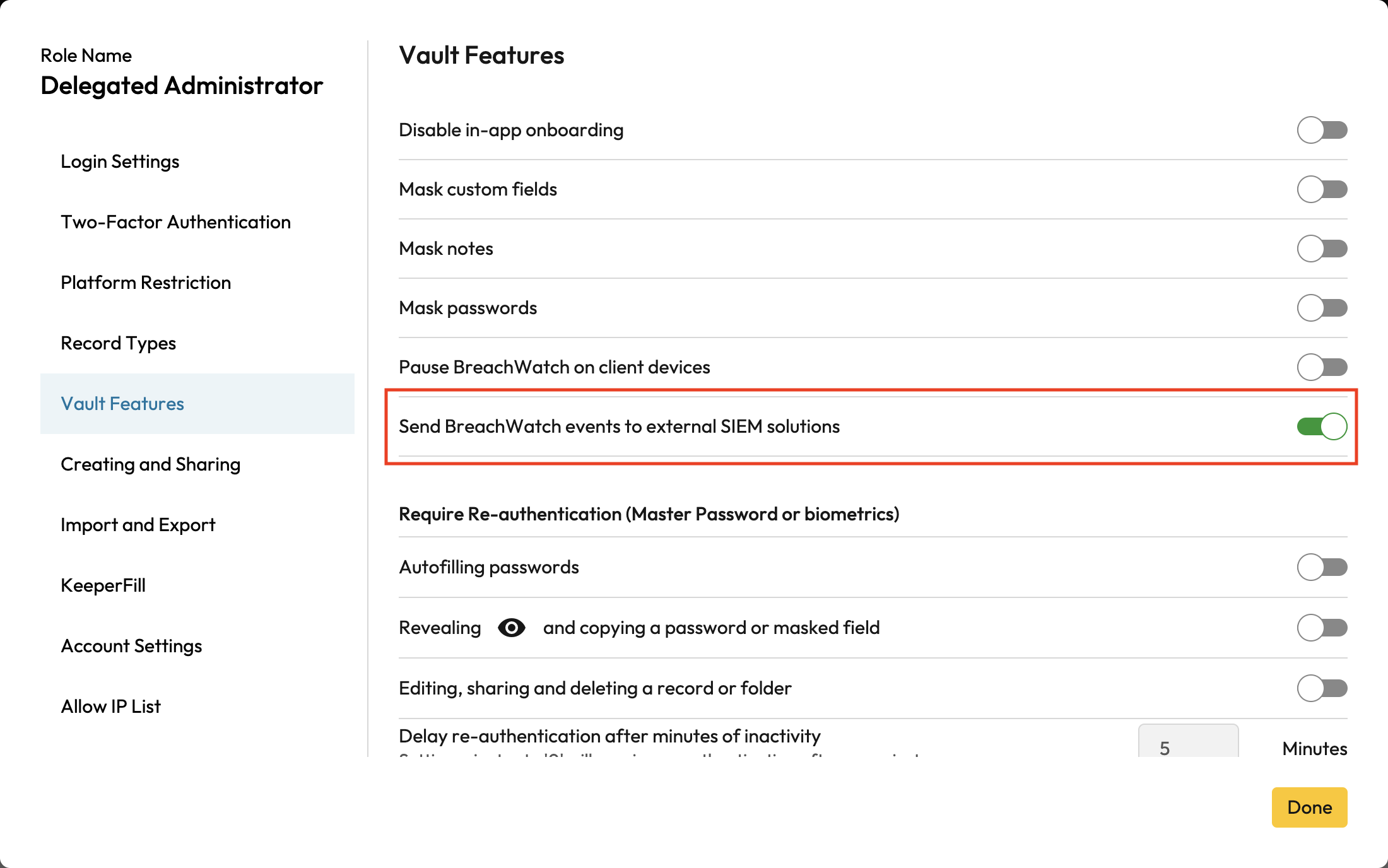The height and width of the screenshot is (868, 1388).
Task: Click the eye icon next to Revealing
Action: coord(511,628)
